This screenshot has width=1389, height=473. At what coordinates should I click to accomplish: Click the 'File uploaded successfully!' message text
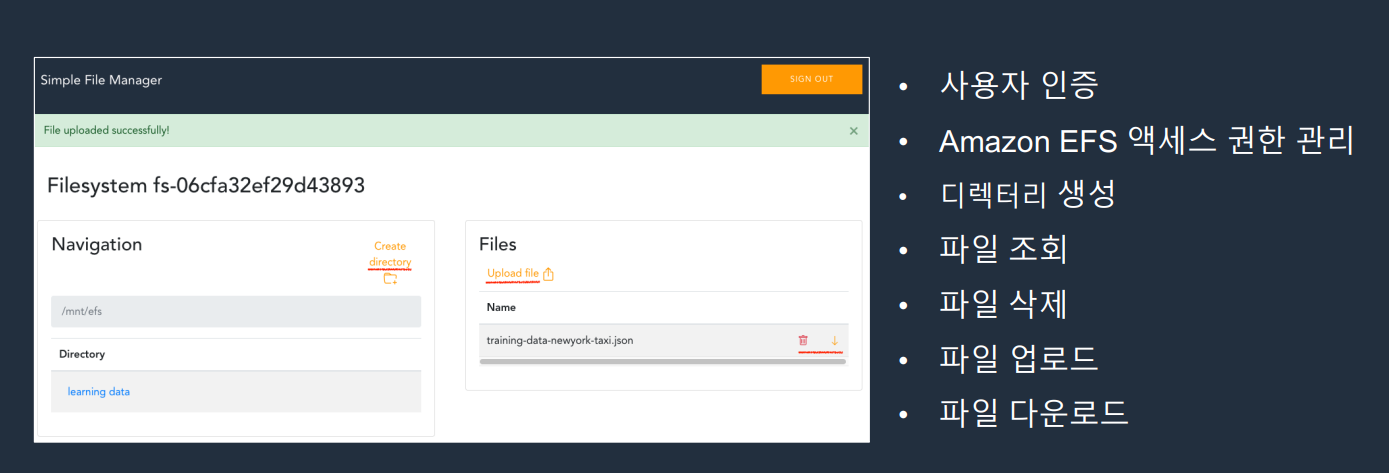[107, 130]
